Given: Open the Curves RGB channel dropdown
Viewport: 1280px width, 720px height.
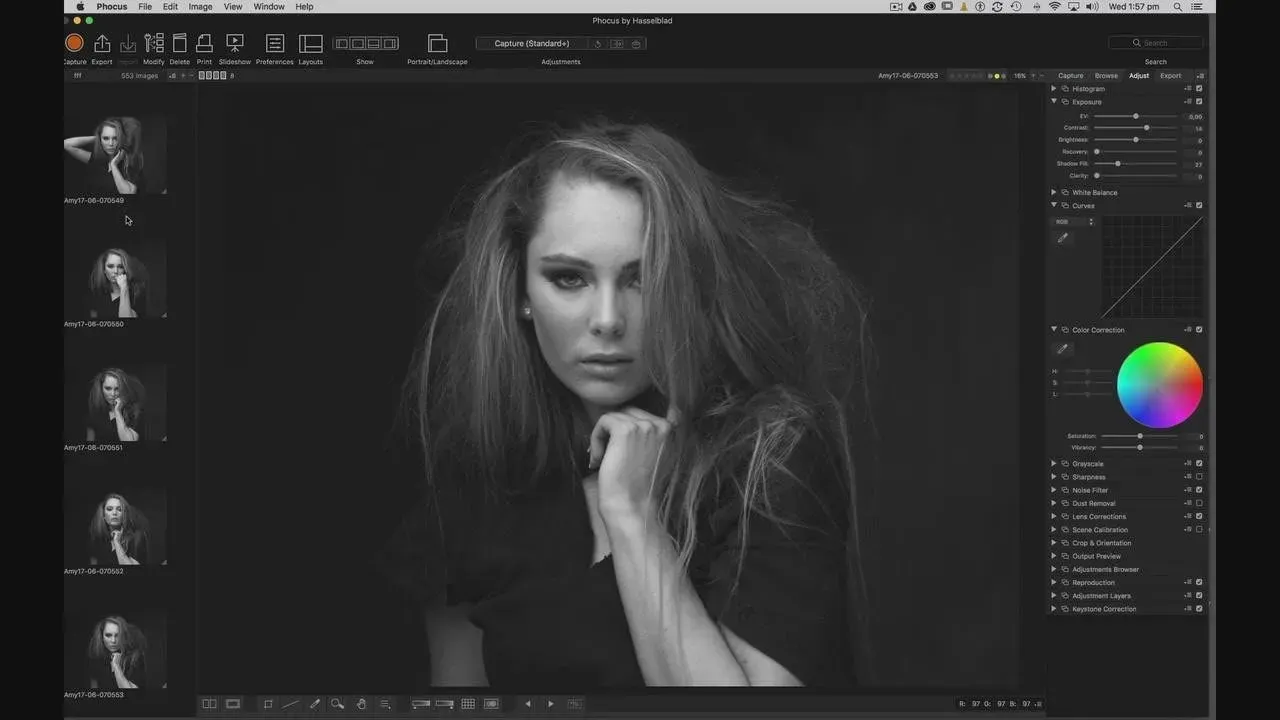Looking at the screenshot, I should pyautogui.click(x=1075, y=222).
